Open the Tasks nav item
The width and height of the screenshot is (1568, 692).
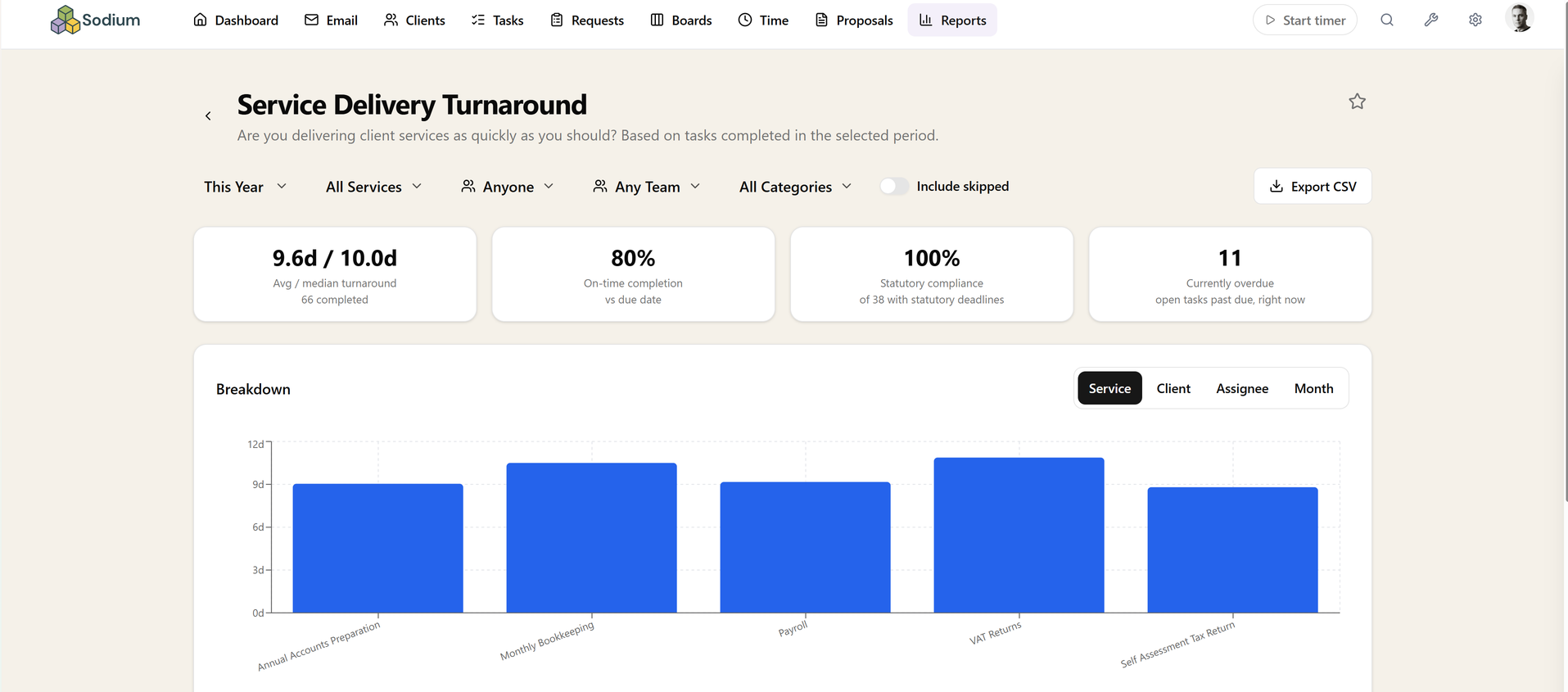pyautogui.click(x=497, y=20)
